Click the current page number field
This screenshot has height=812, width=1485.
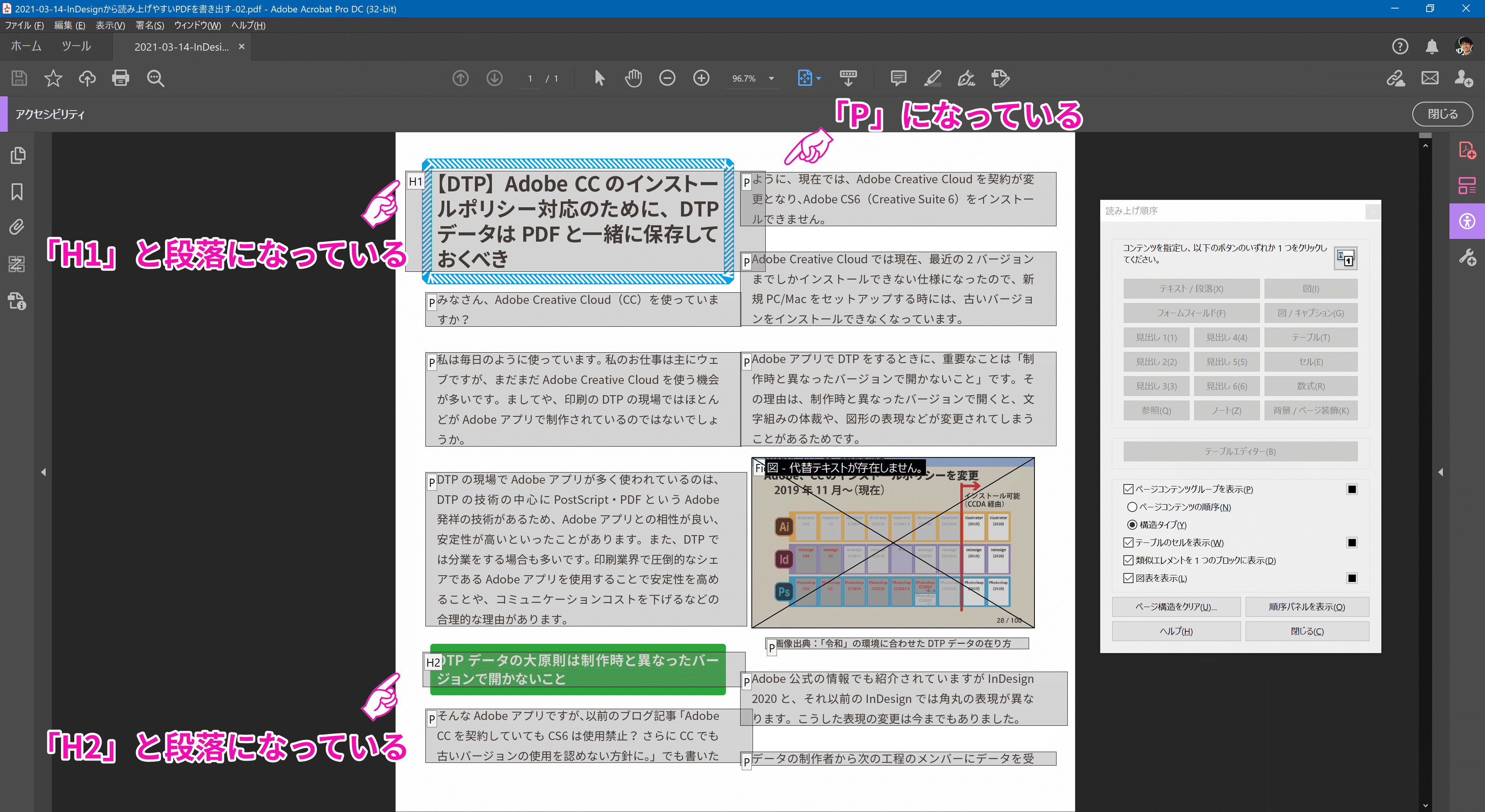(x=530, y=78)
